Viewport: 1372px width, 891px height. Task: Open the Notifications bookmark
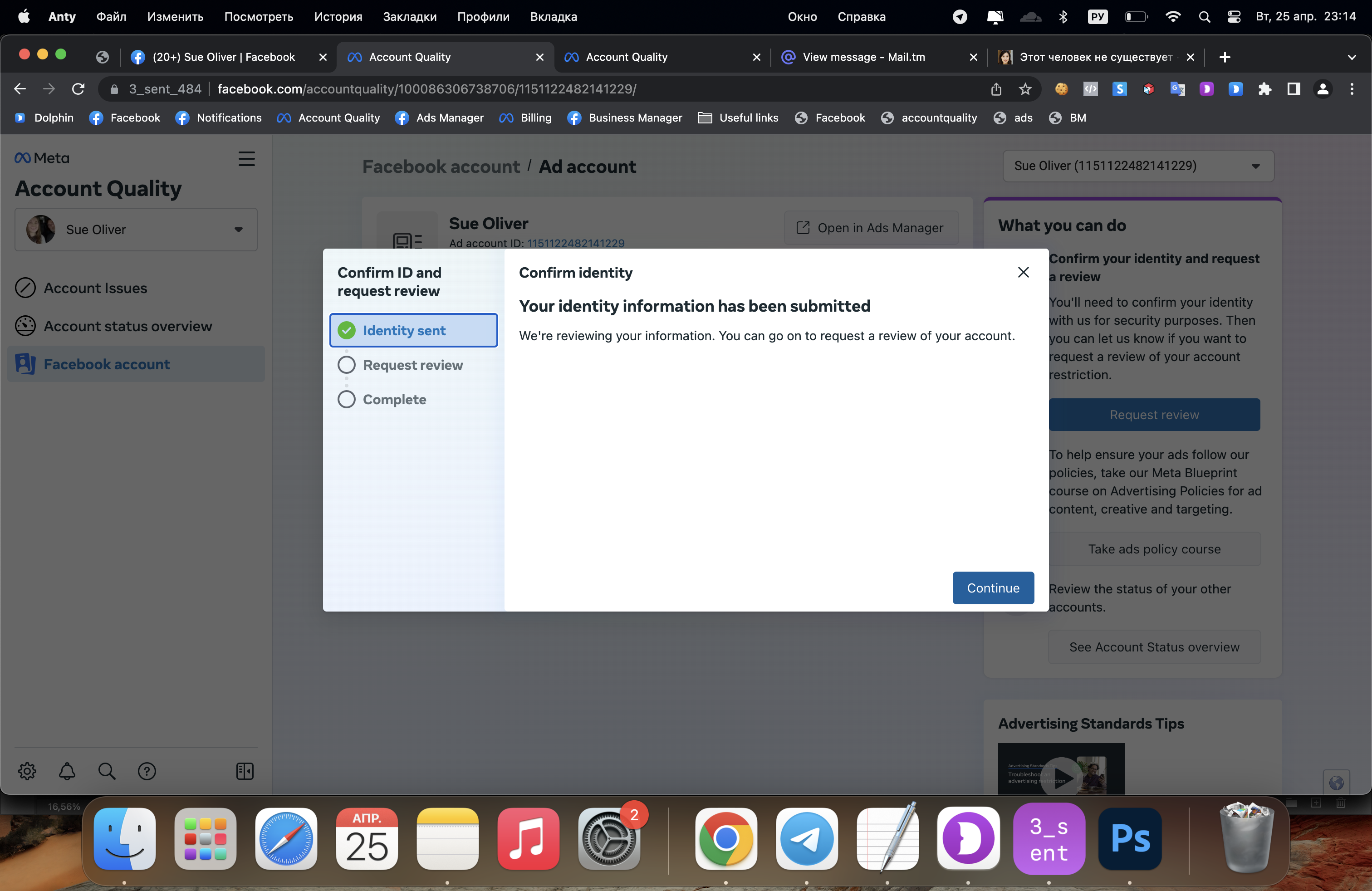pyautogui.click(x=219, y=117)
